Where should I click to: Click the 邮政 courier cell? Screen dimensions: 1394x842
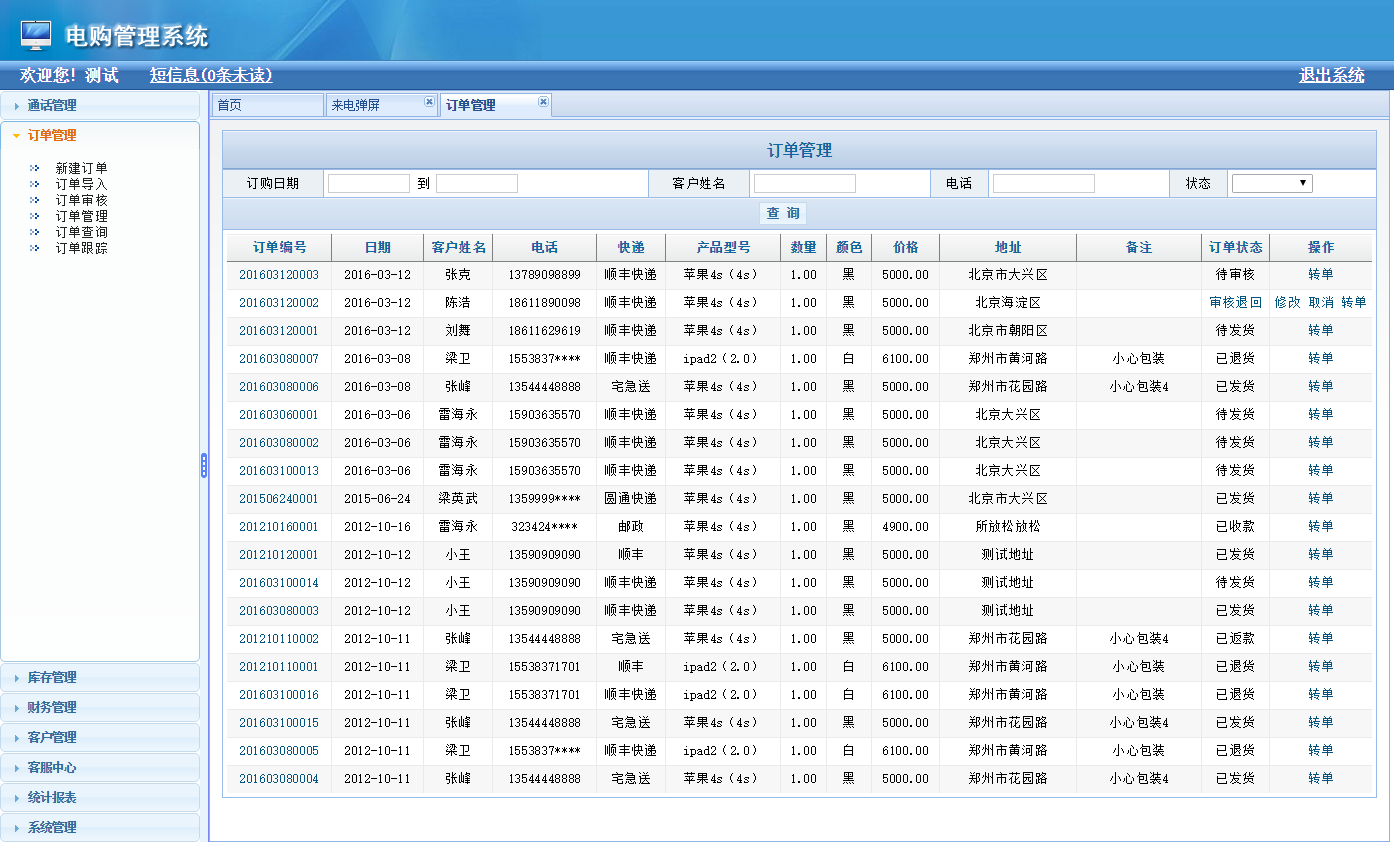click(x=631, y=527)
